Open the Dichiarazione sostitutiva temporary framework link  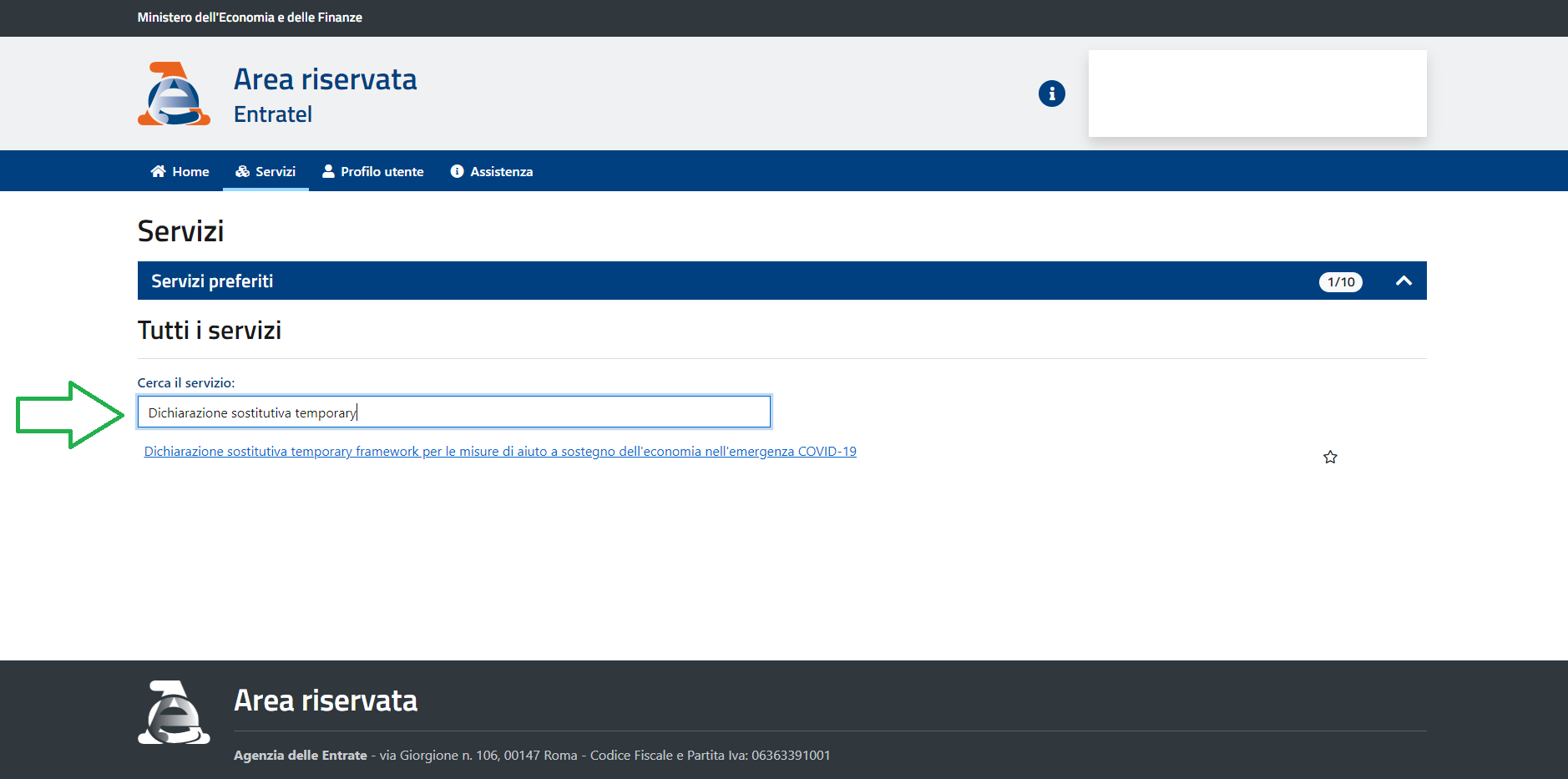(500, 452)
